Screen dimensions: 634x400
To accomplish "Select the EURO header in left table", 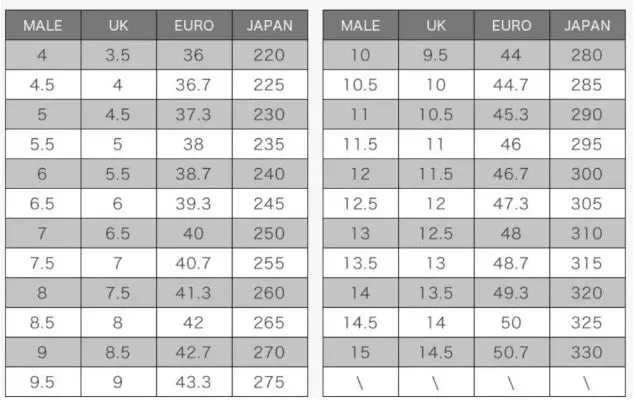I will click(194, 25).
